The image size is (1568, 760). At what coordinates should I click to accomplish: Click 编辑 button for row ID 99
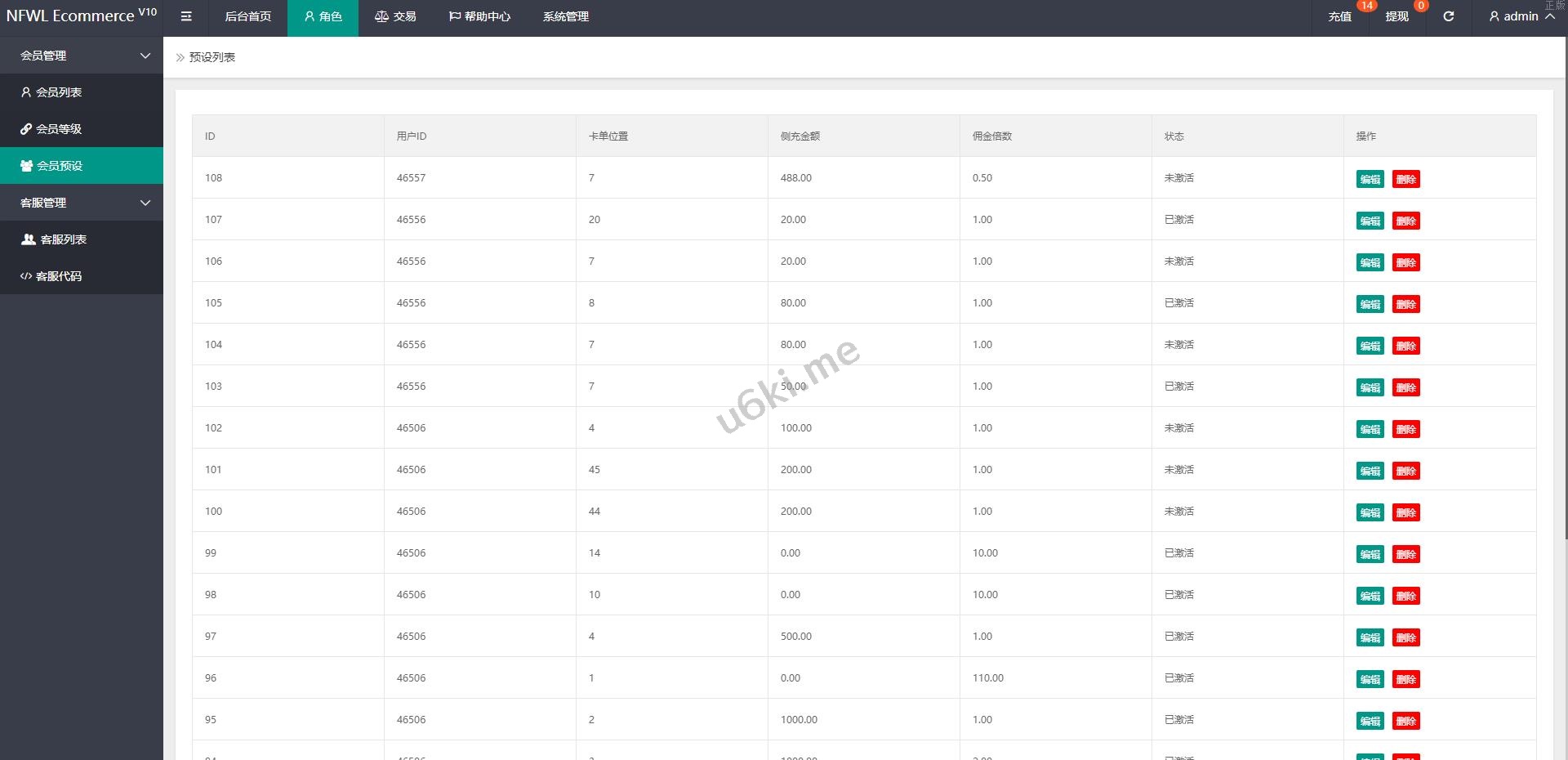1370,555
